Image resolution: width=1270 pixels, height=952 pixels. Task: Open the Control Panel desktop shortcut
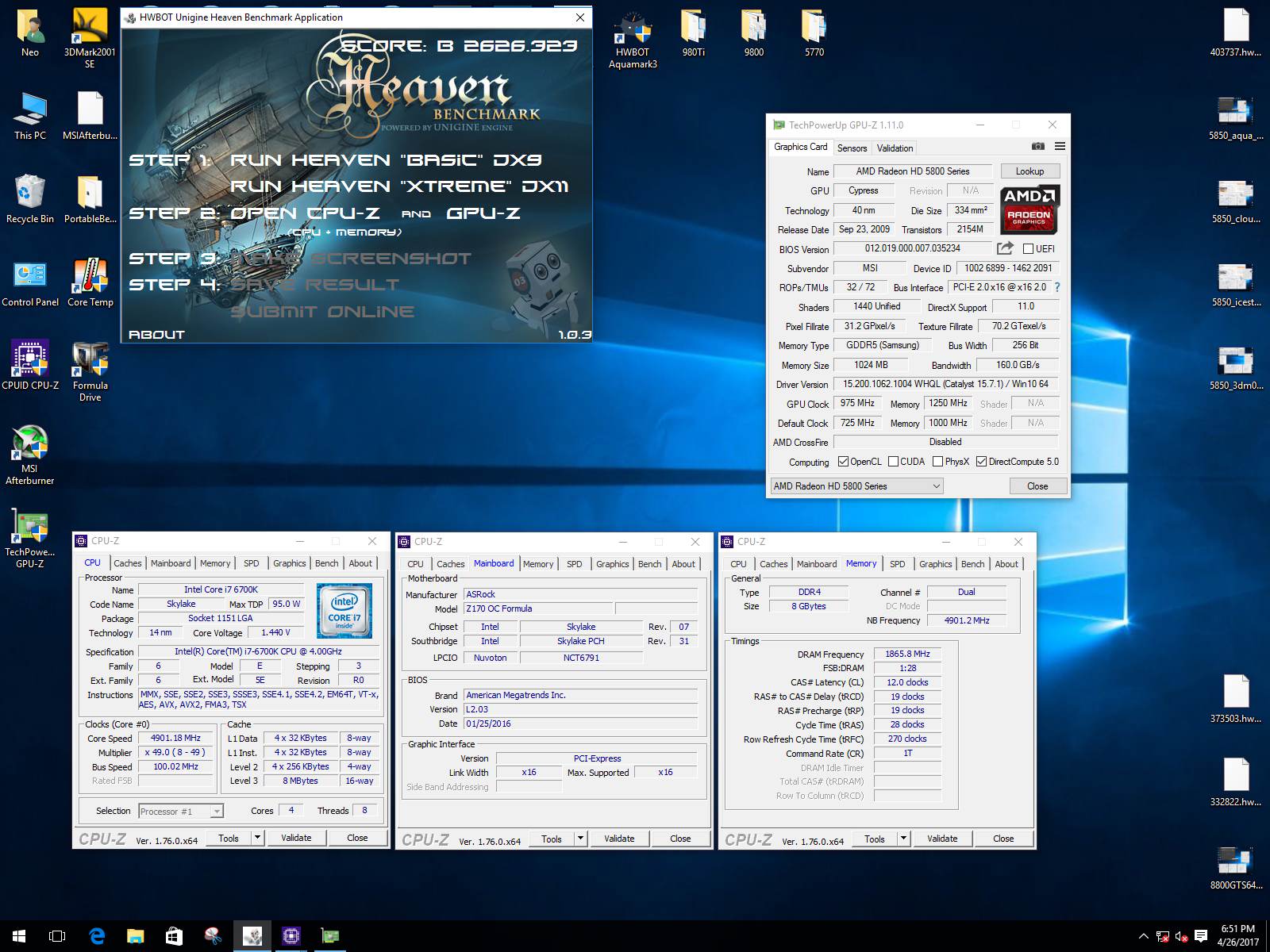[30, 282]
